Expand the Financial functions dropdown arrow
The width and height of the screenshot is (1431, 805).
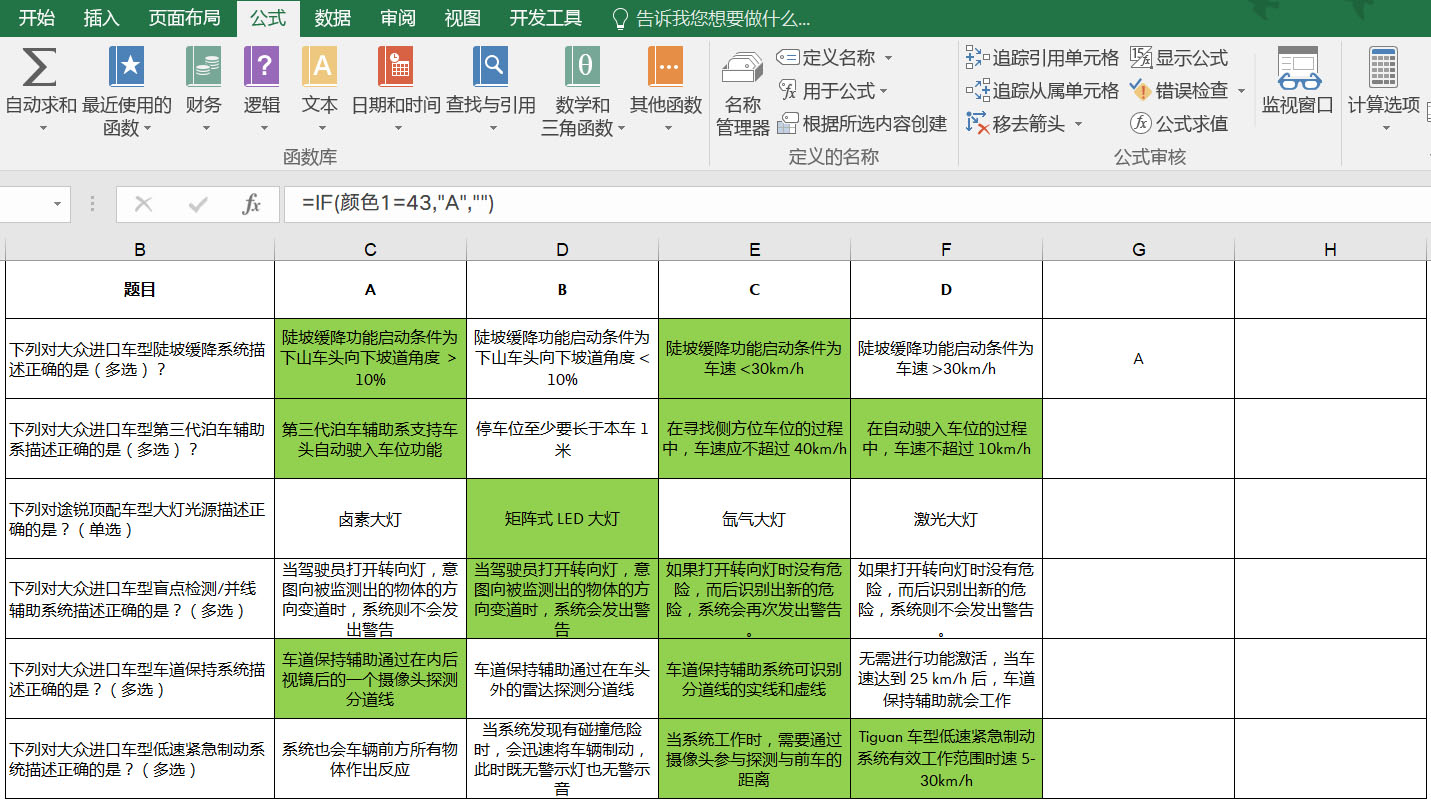(x=204, y=128)
